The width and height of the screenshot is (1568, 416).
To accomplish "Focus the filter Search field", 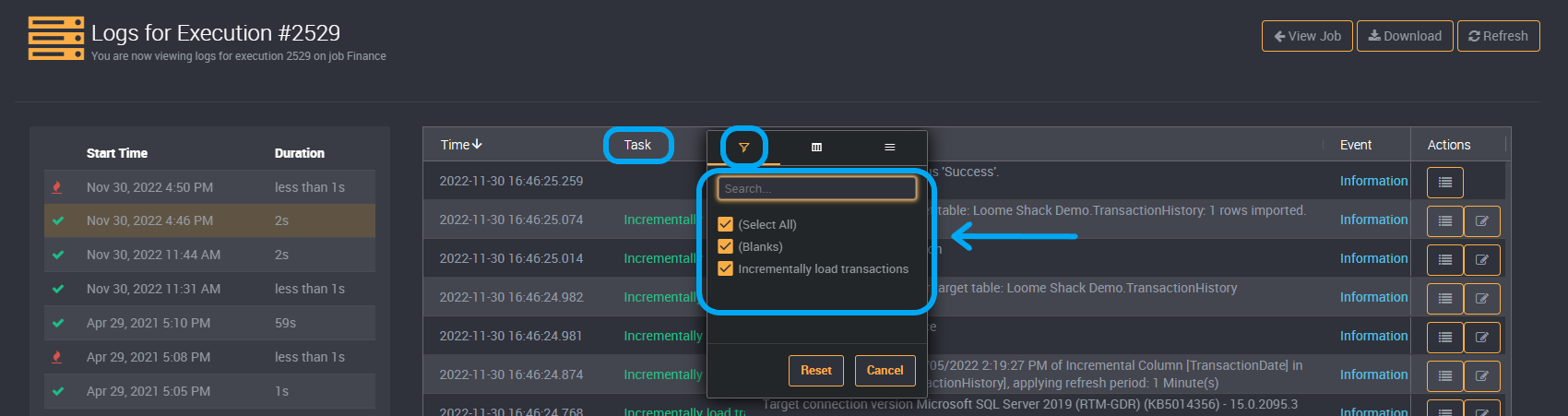I will 817,188.
